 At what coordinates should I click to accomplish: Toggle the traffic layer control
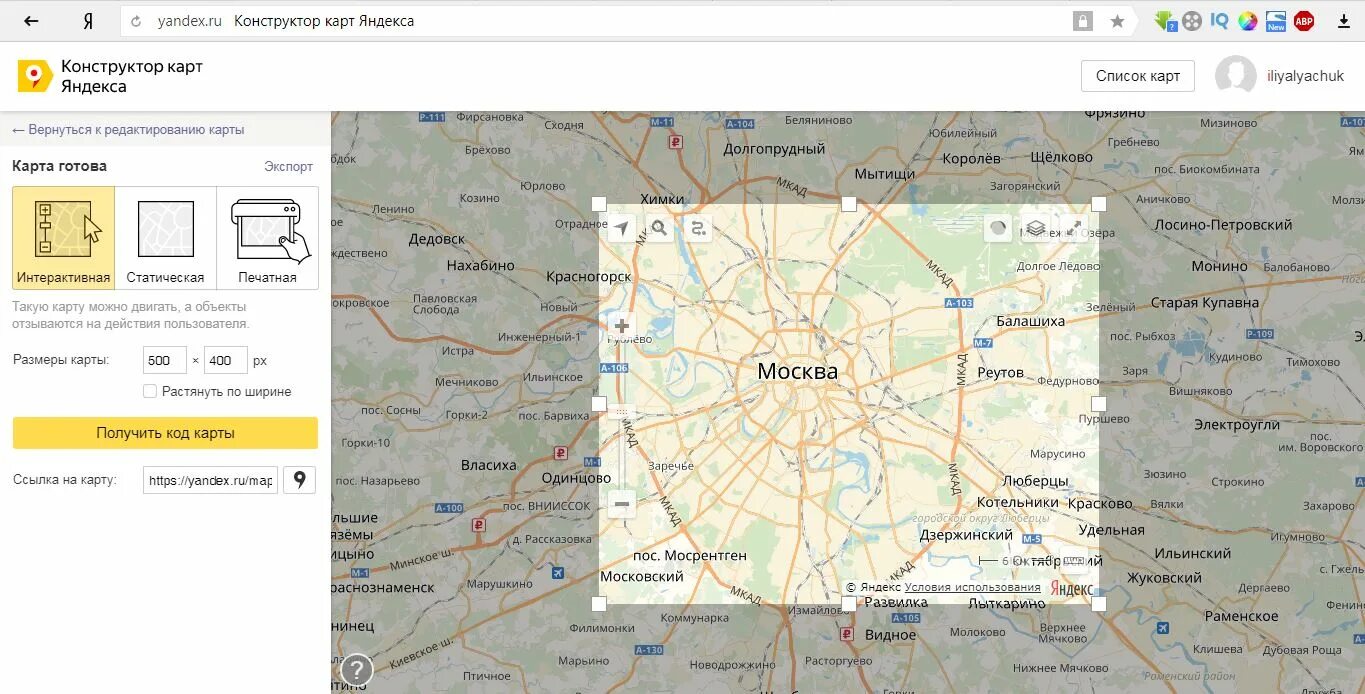click(x=997, y=229)
